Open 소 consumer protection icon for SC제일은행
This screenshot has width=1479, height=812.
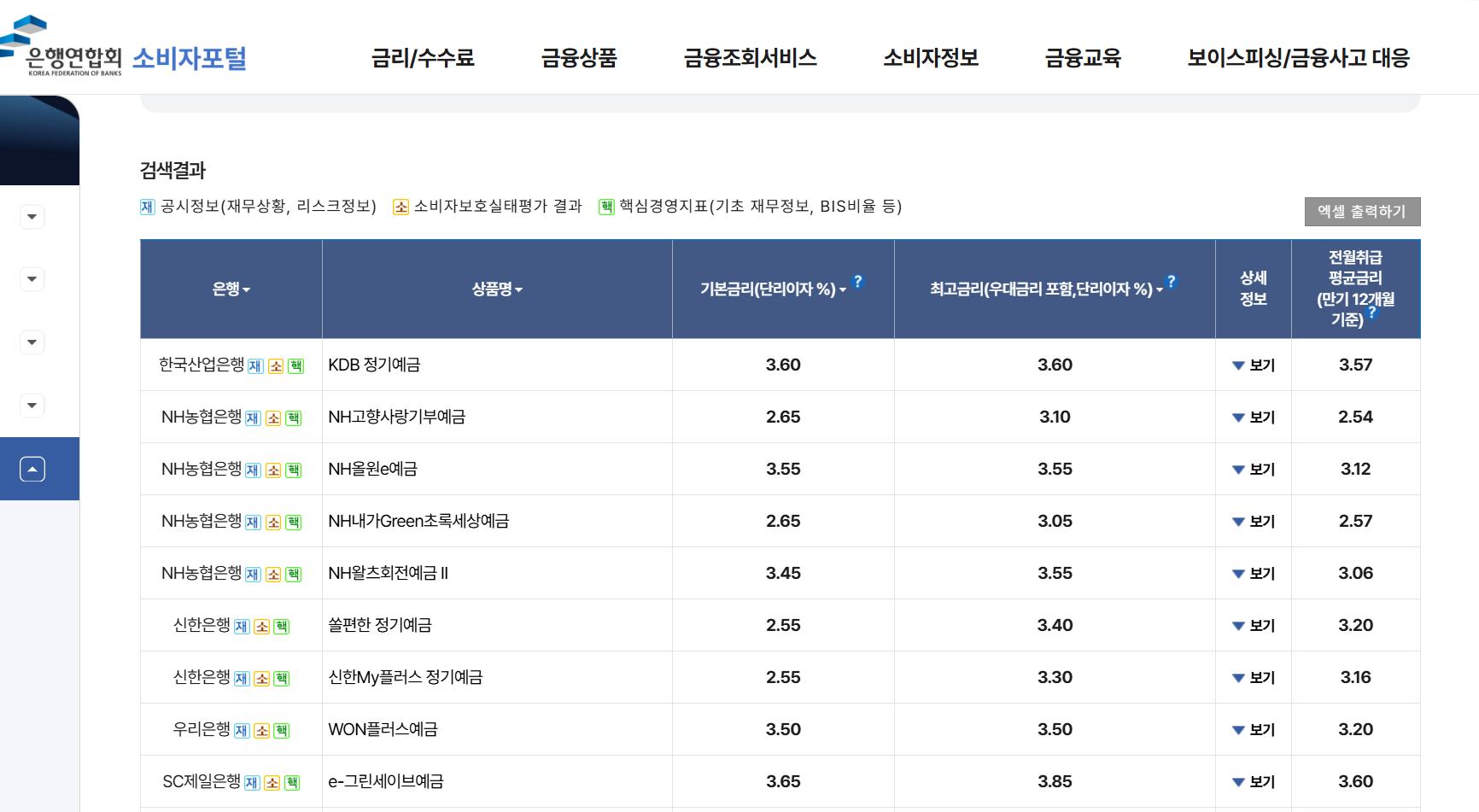272,783
